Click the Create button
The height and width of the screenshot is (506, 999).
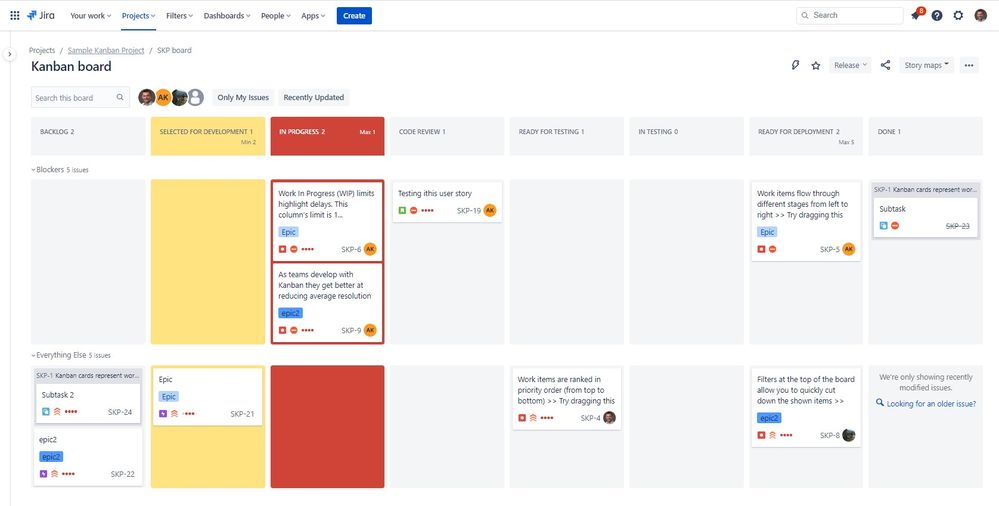click(x=354, y=15)
